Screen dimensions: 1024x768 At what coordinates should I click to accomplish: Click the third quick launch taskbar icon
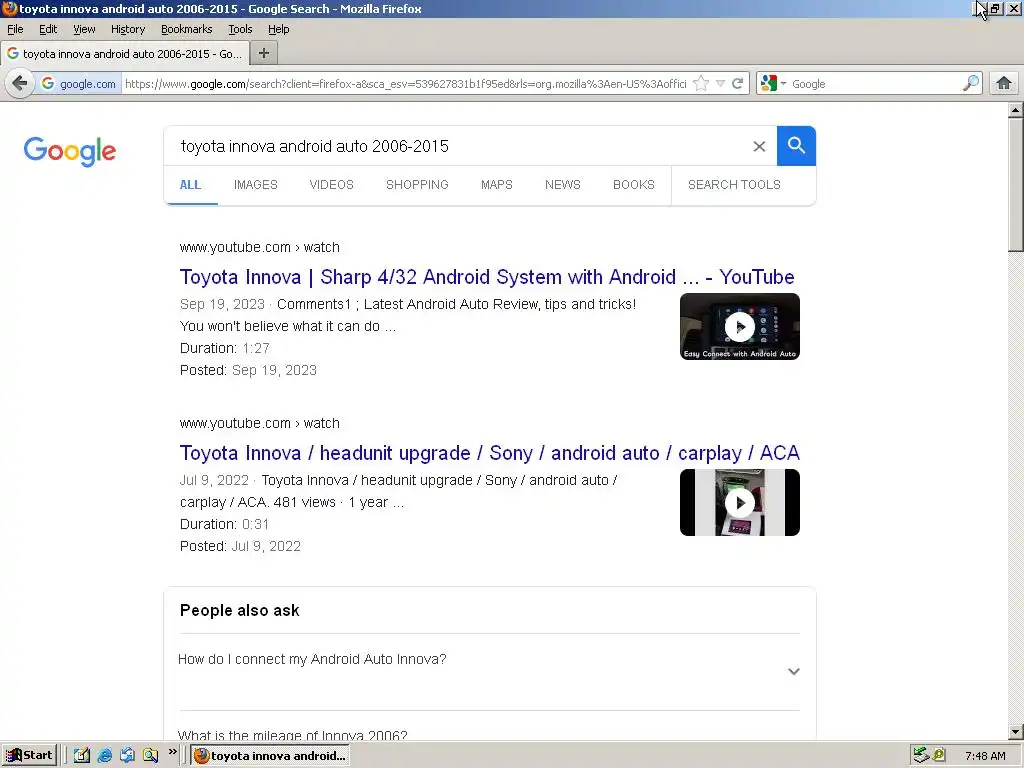[x=127, y=756]
